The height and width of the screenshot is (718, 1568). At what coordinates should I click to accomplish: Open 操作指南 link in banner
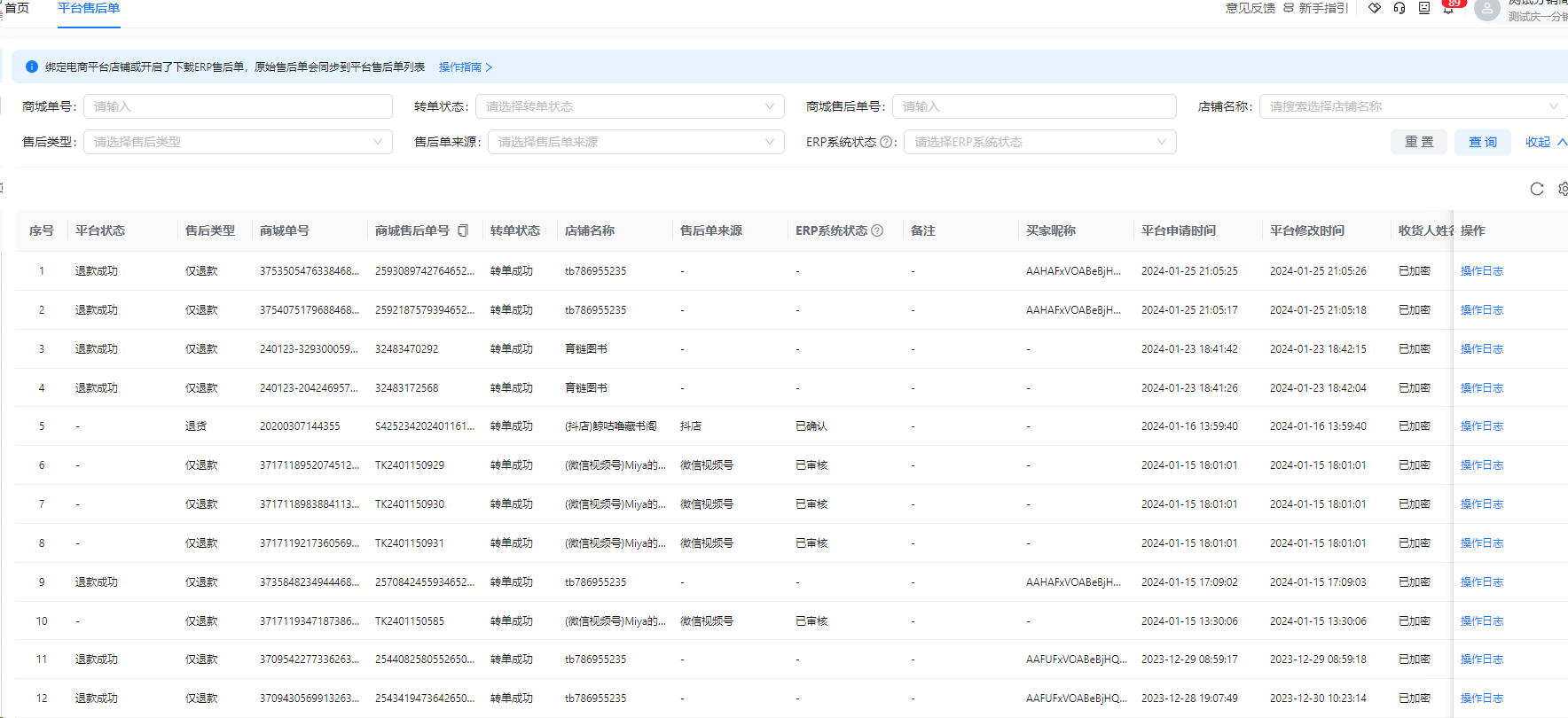coord(466,67)
